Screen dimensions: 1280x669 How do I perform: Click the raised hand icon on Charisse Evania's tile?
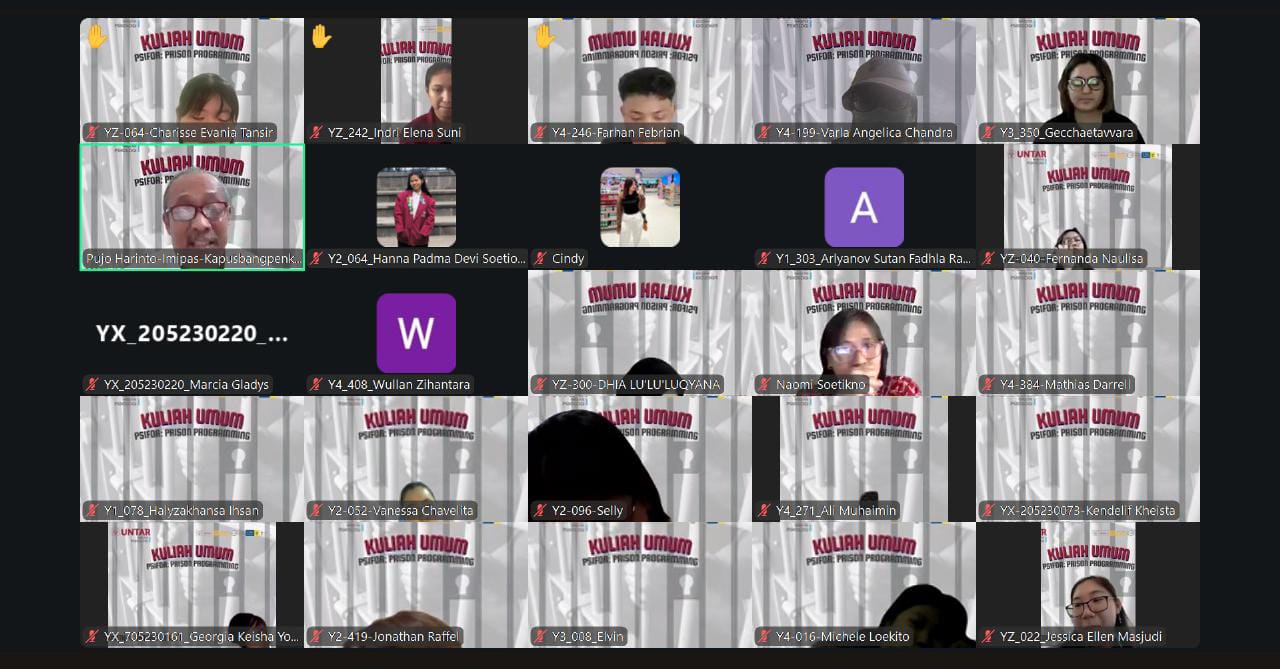coord(96,37)
